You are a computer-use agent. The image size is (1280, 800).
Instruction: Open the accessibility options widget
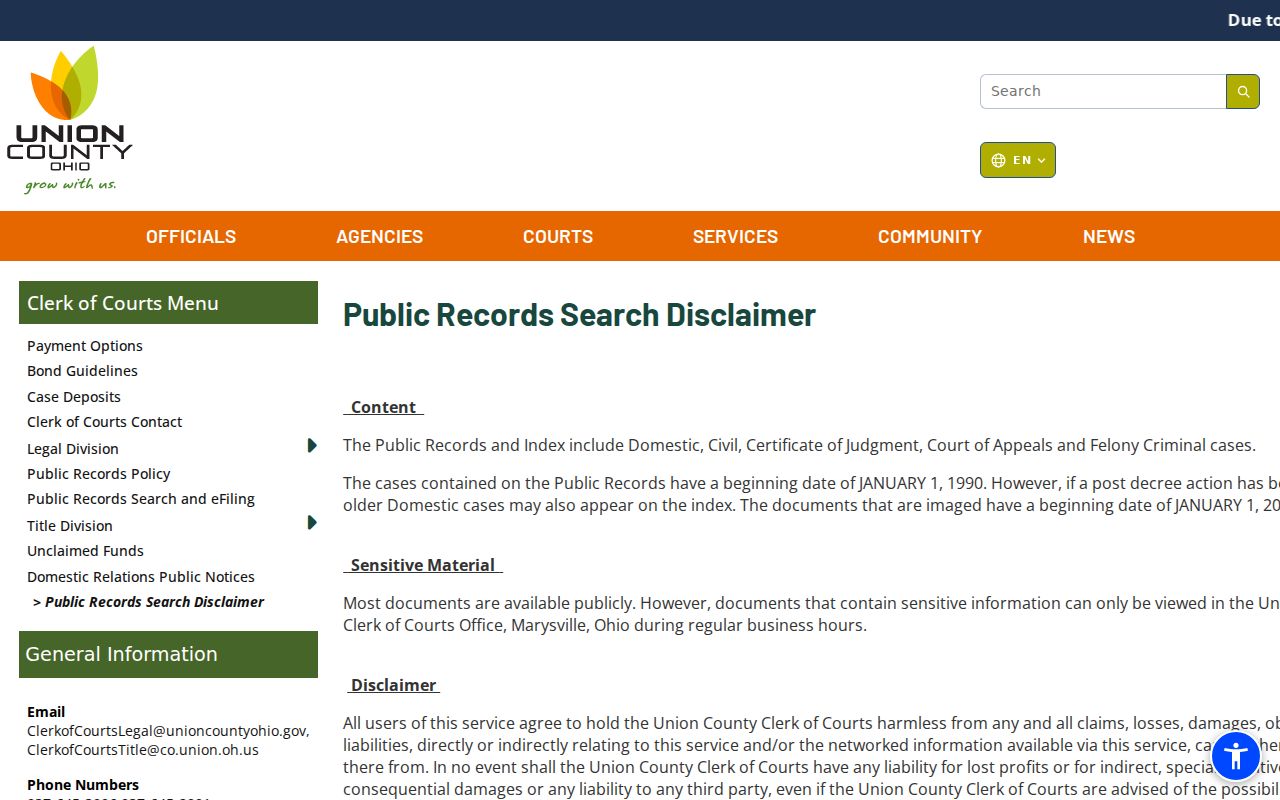[x=1236, y=756]
